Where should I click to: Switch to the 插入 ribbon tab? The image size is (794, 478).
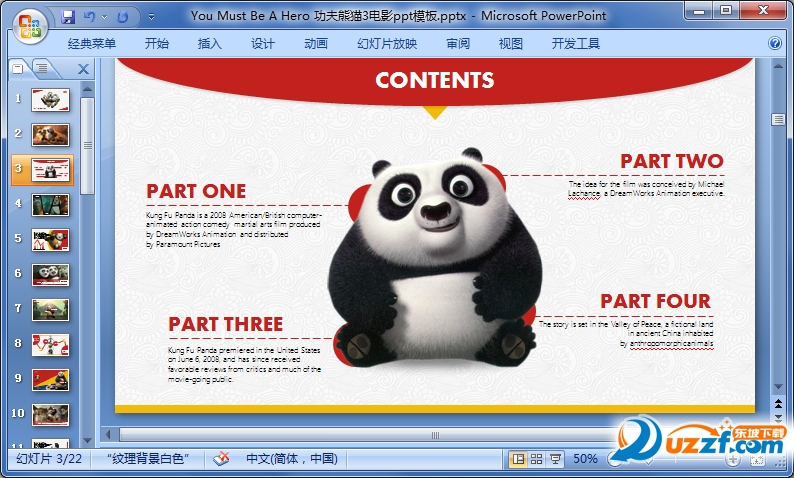tap(210, 44)
